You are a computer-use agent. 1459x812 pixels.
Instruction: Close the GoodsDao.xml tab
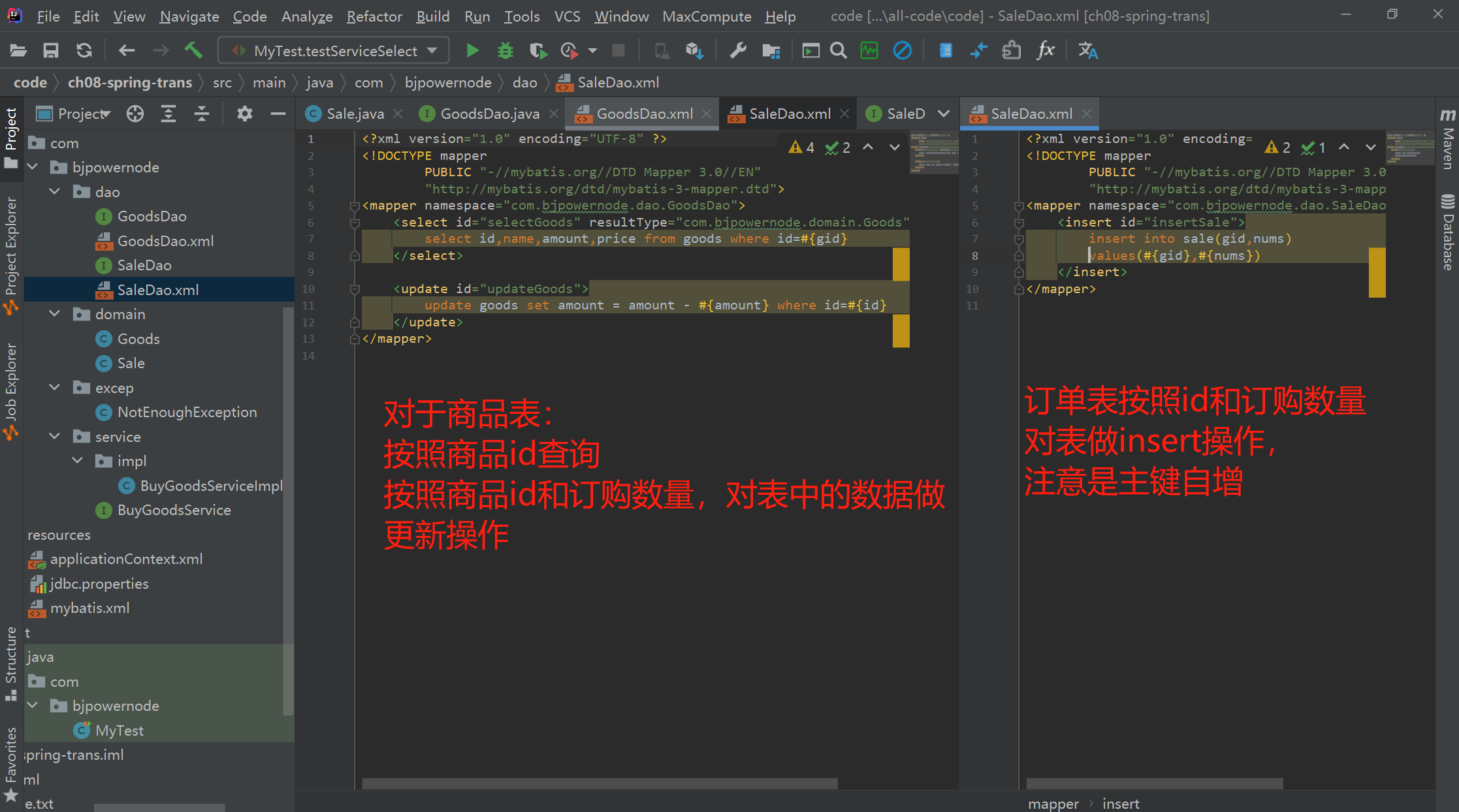click(707, 114)
